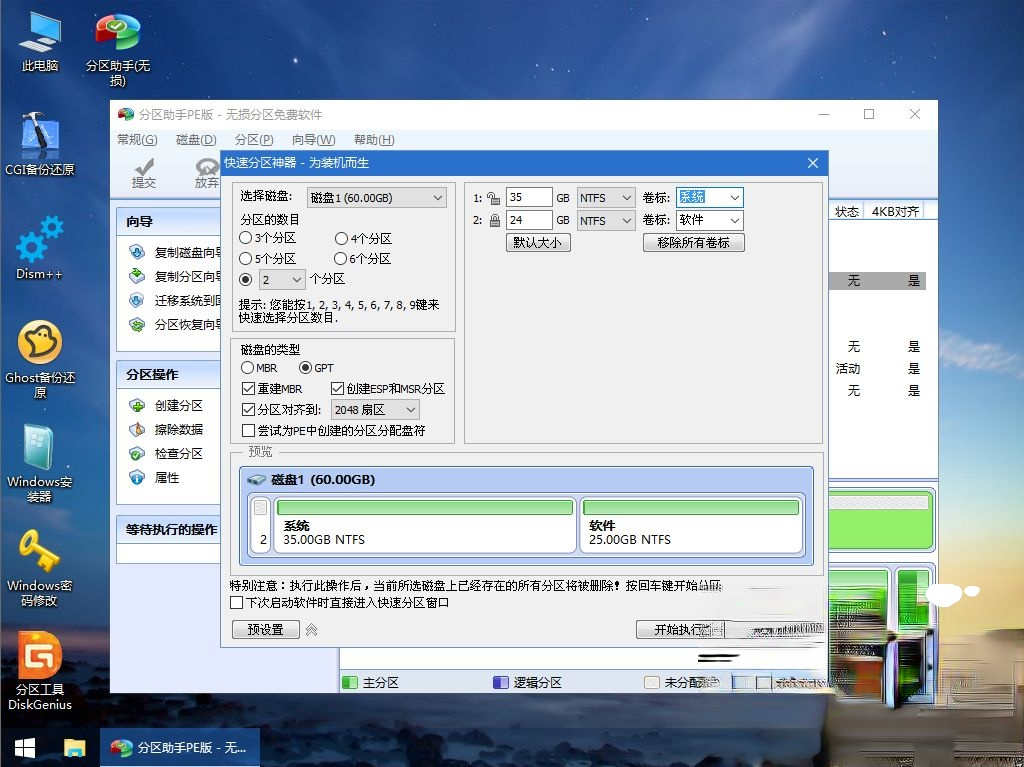The height and width of the screenshot is (767, 1024).
Task: Select the 5个分区 radio option
Action: tap(246, 259)
